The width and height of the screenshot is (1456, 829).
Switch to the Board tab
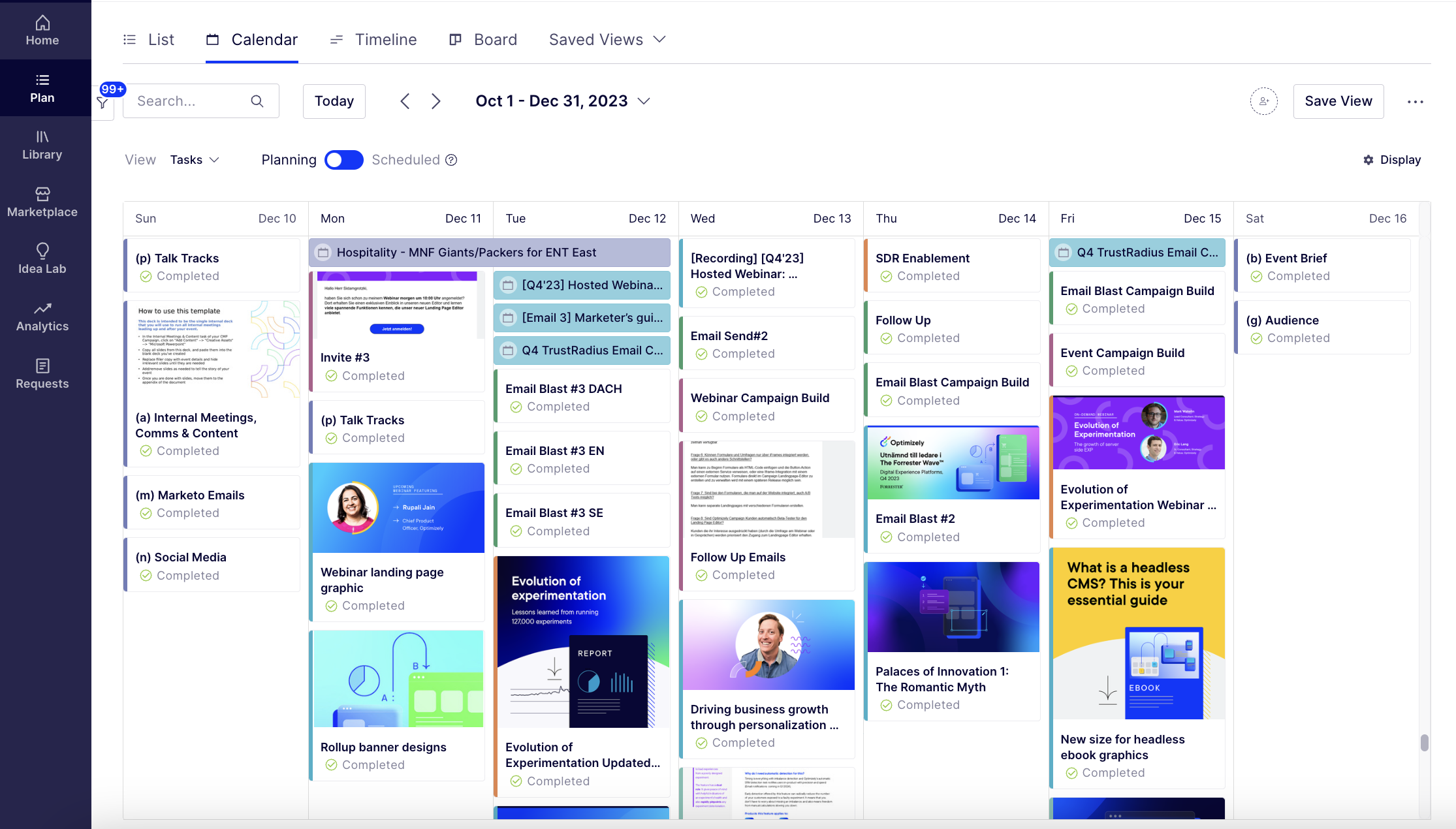point(483,40)
